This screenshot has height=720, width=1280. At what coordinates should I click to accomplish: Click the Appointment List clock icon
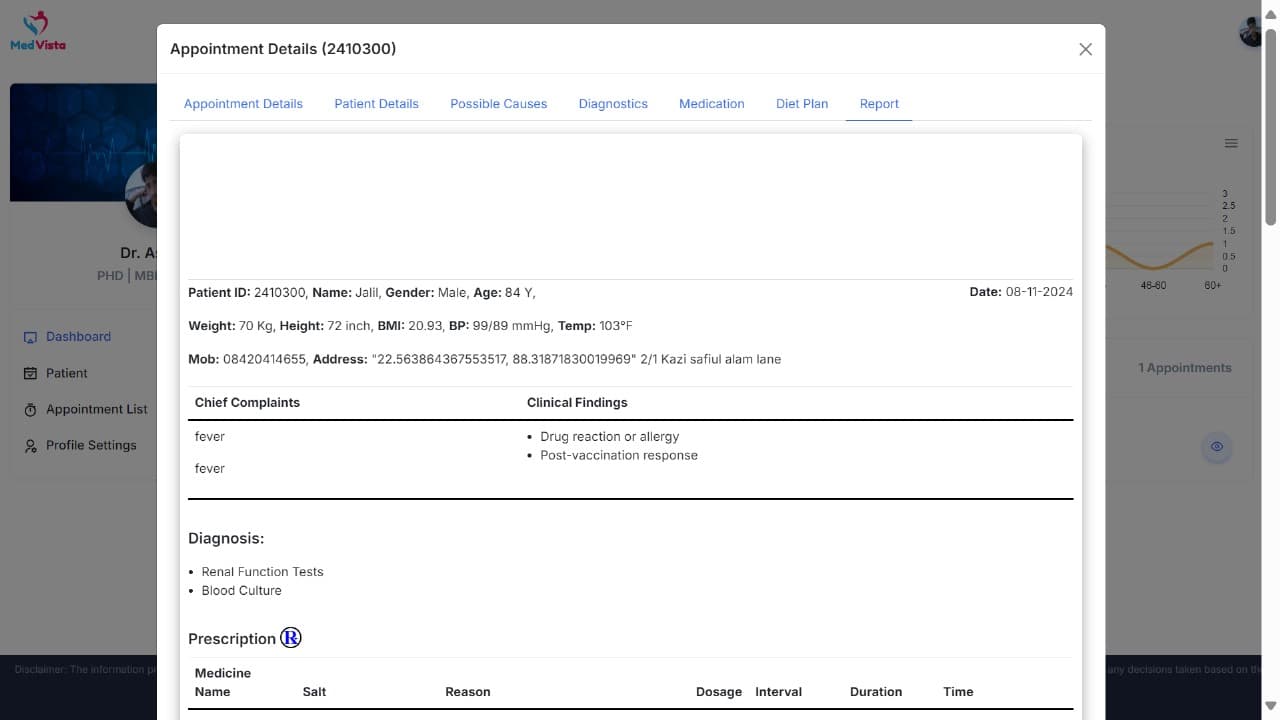(30, 410)
